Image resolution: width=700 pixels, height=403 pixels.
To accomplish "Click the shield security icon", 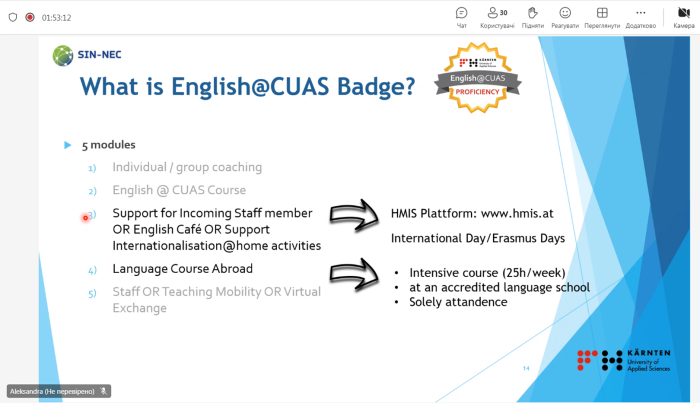I will 12,17.
